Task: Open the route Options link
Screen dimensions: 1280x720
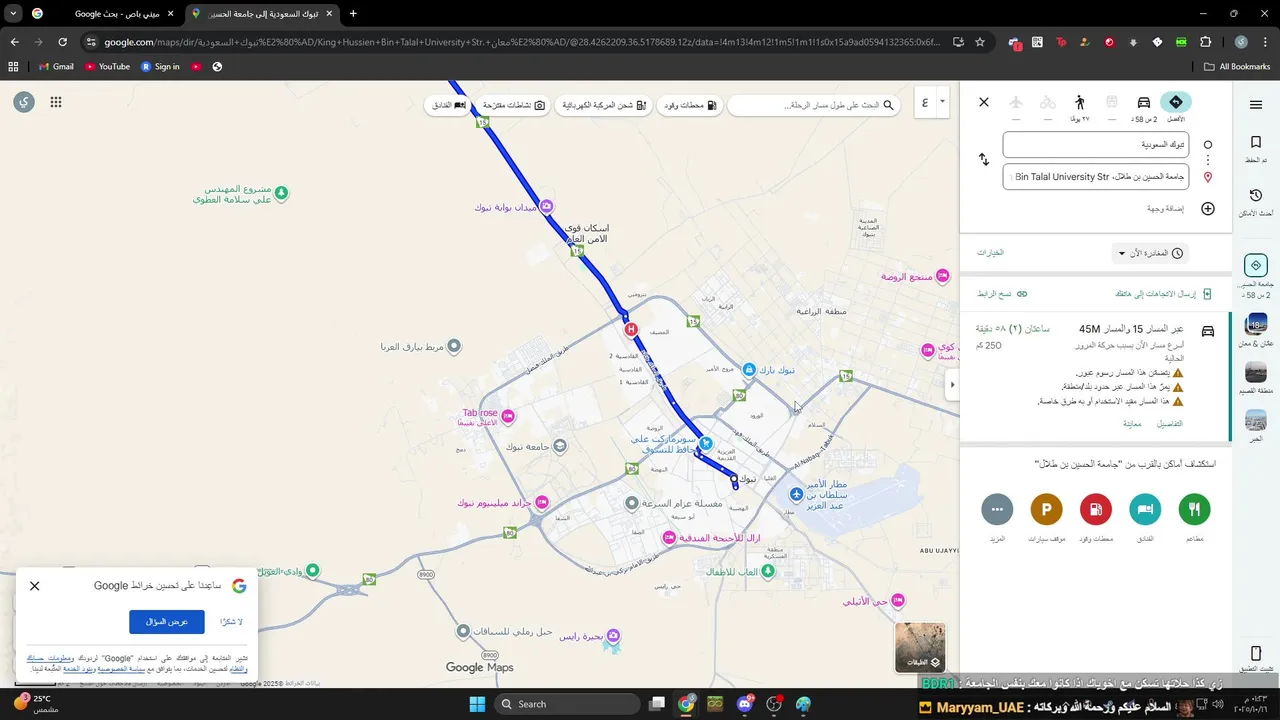Action: pyautogui.click(x=990, y=253)
